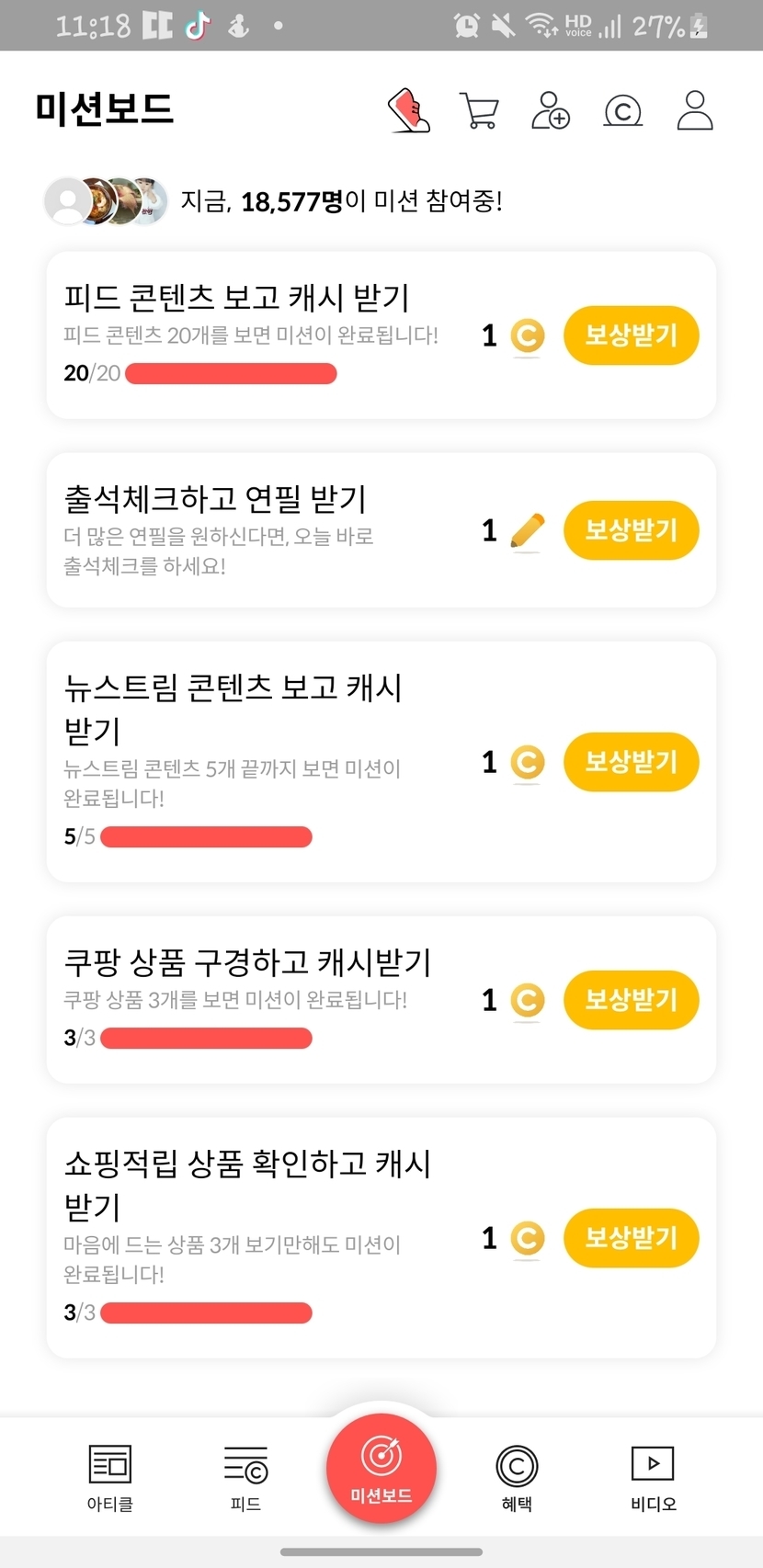
Task: Switch to the 피드 tab
Action: 245,1476
